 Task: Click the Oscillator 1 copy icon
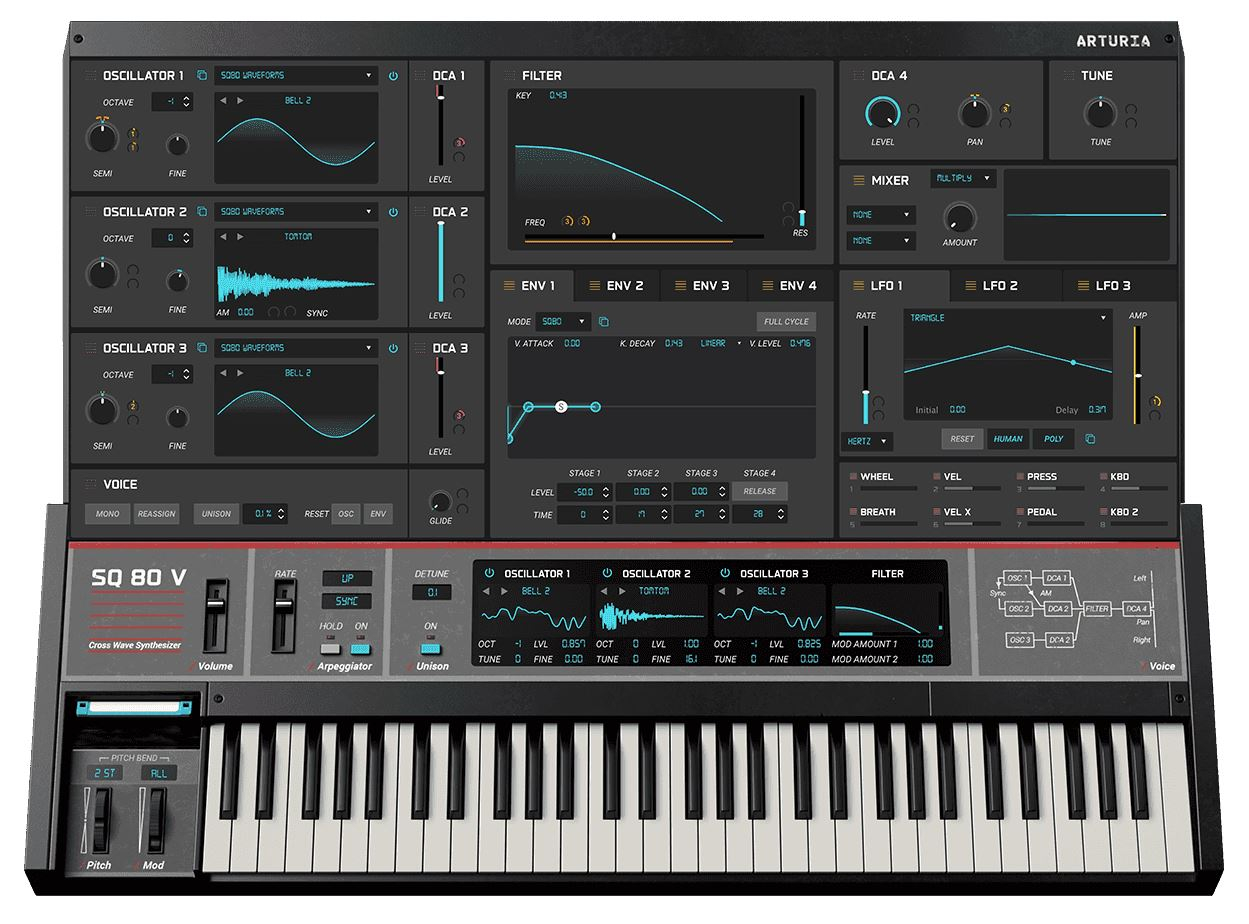pyautogui.click(x=202, y=76)
